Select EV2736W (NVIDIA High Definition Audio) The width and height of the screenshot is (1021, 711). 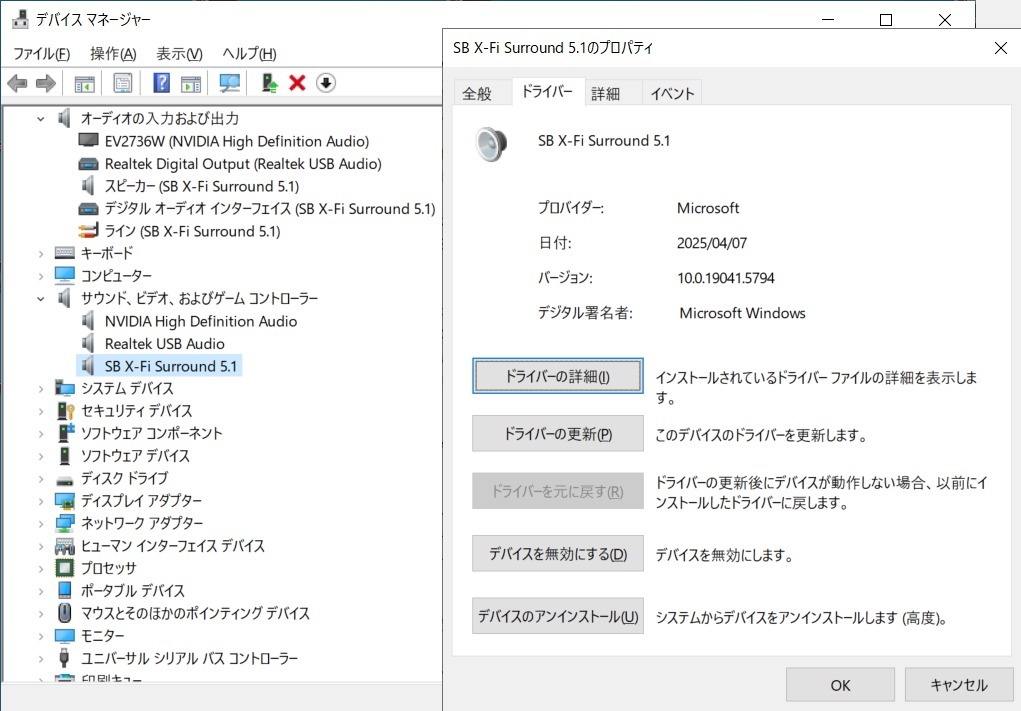tap(236, 141)
